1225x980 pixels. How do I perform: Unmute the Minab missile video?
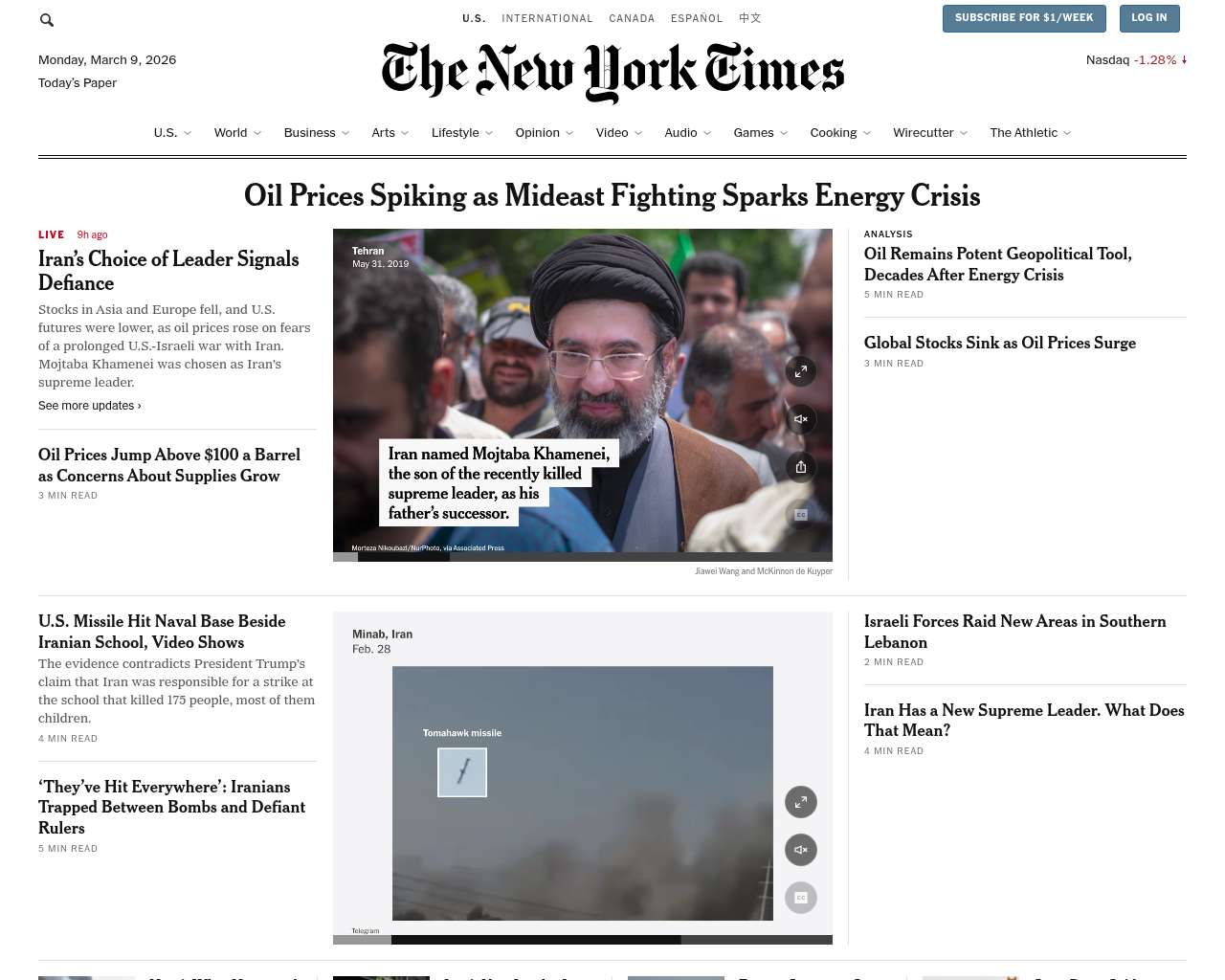(x=801, y=850)
